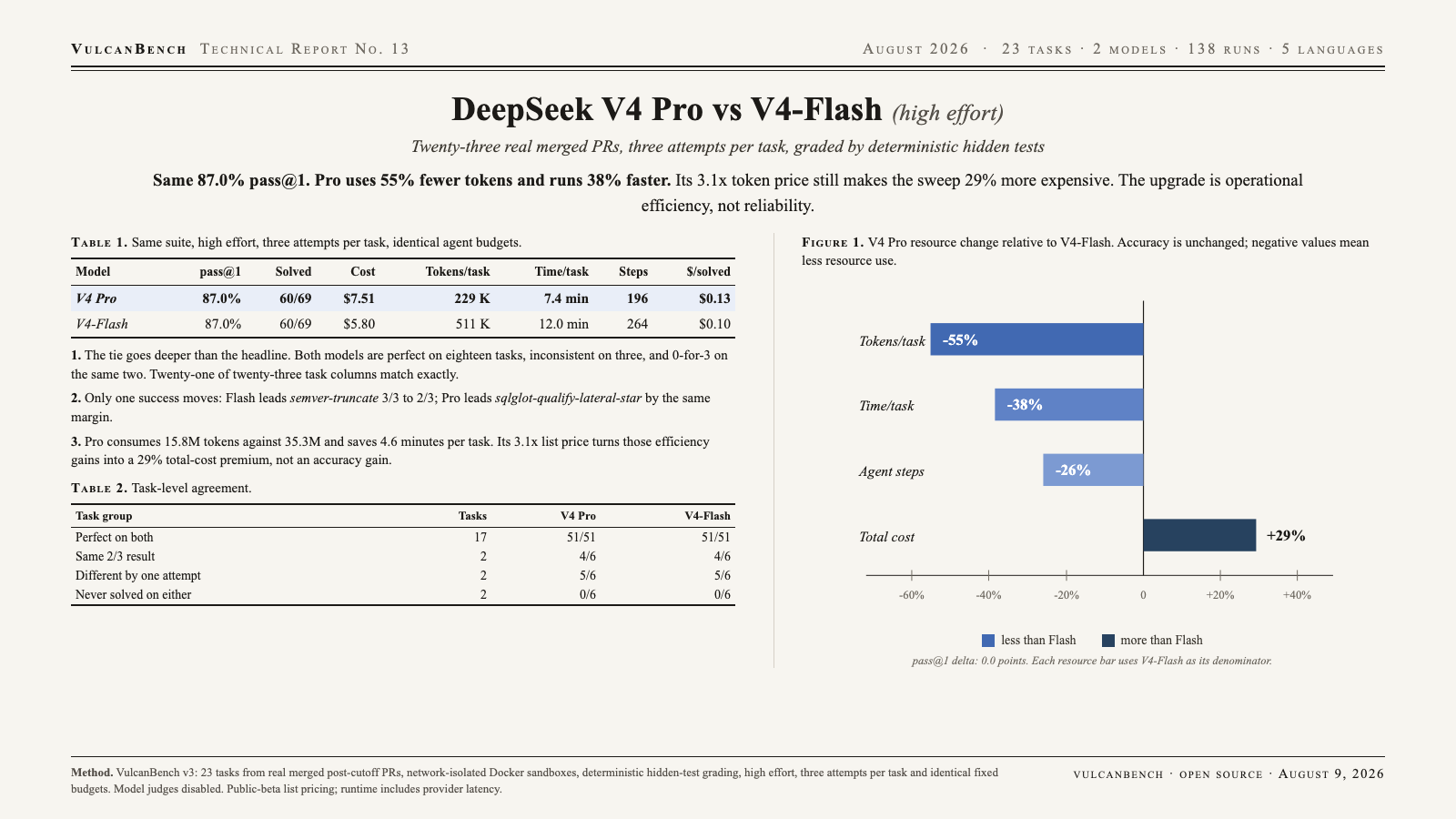1456x819 pixels.
Task: Click the -60% axis tick label
Action: pos(912,595)
